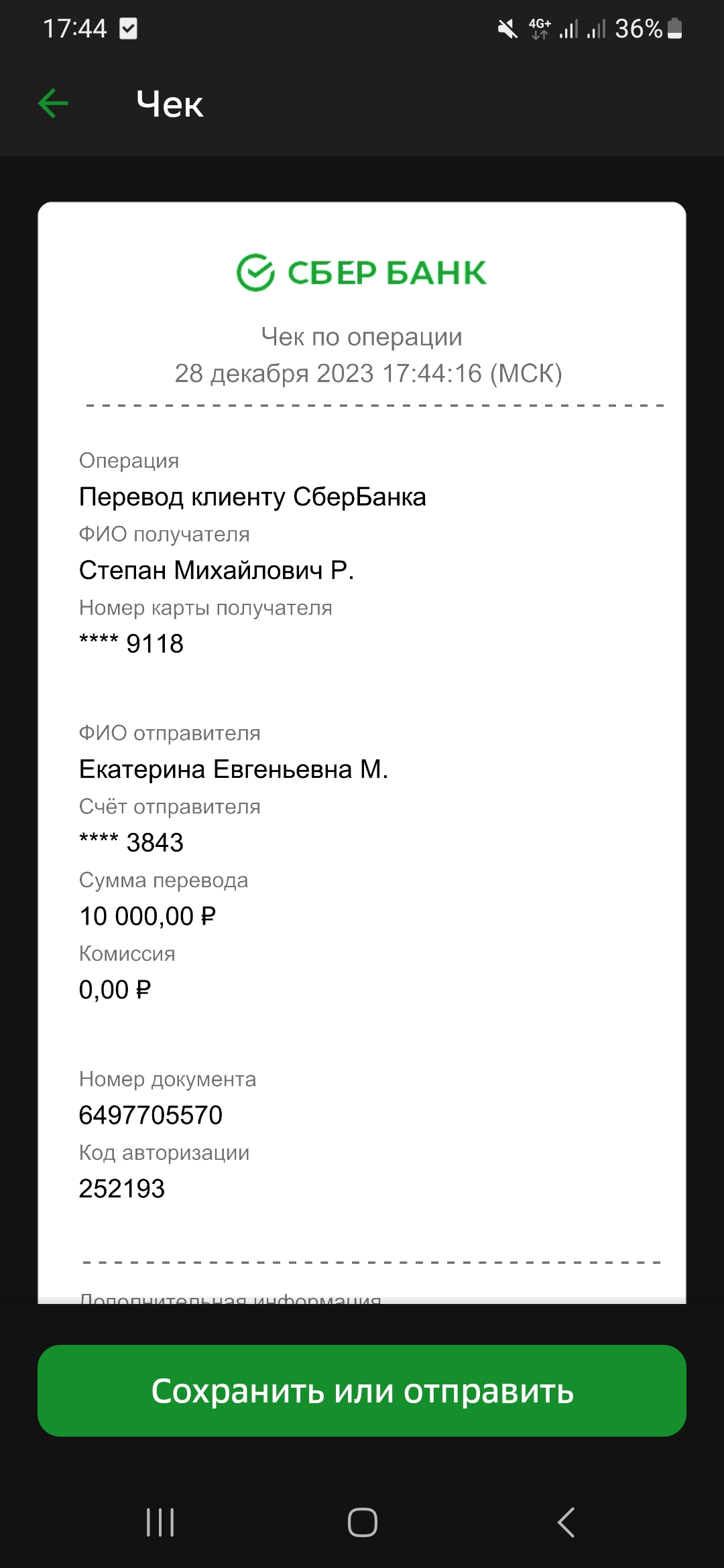The height and width of the screenshot is (1568, 724).
Task: Tap the muted sound status icon
Action: (x=507, y=29)
